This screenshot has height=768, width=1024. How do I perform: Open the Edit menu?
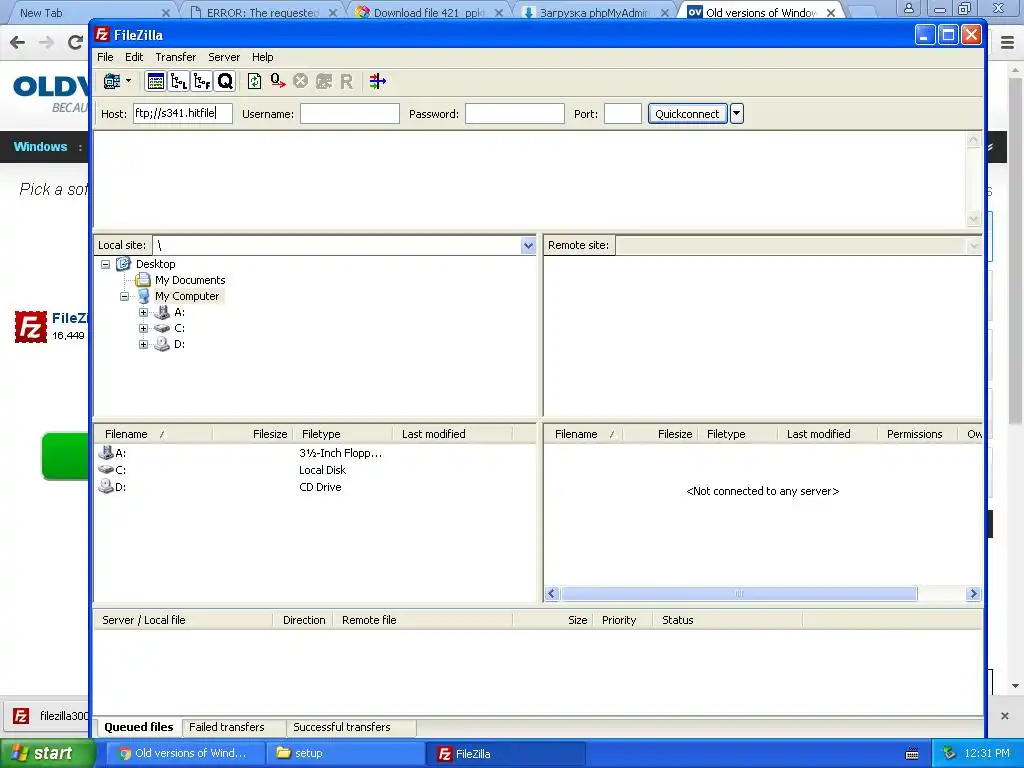click(x=134, y=57)
